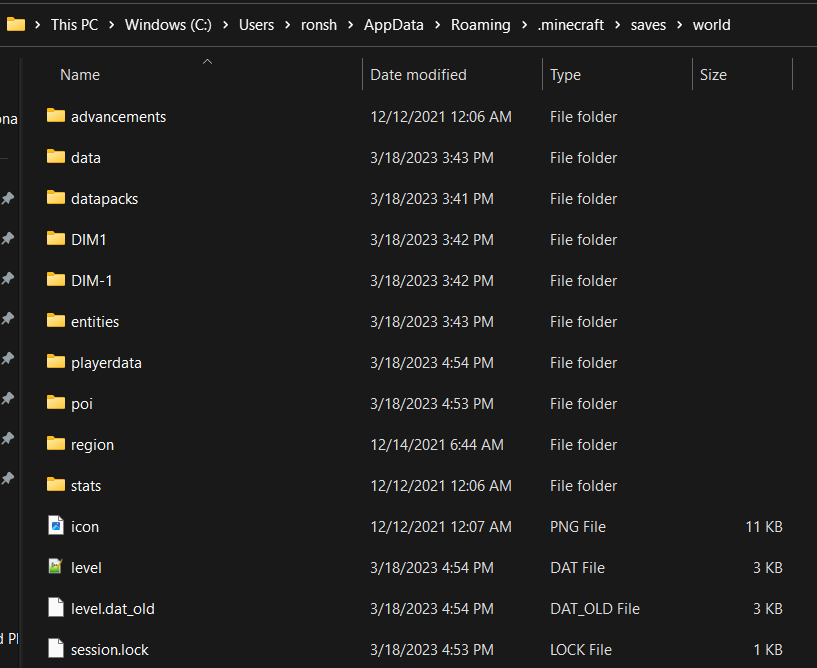
Task: Sort files by Name column header
Action: [x=80, y=75]
